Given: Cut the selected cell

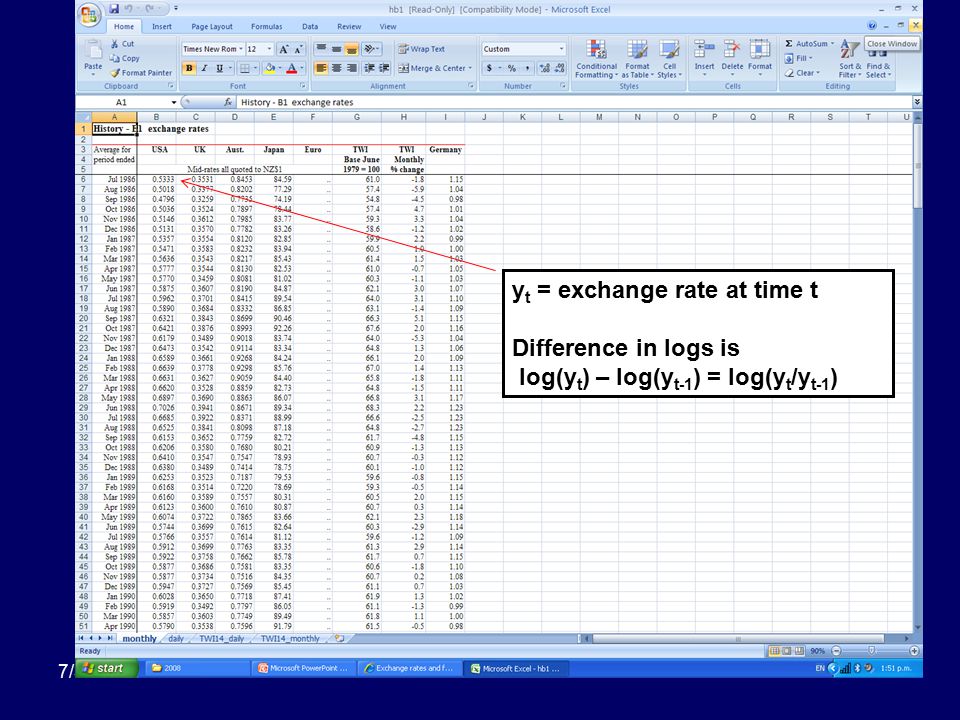Looking at the screenshot, I should (x=122, y=44).
